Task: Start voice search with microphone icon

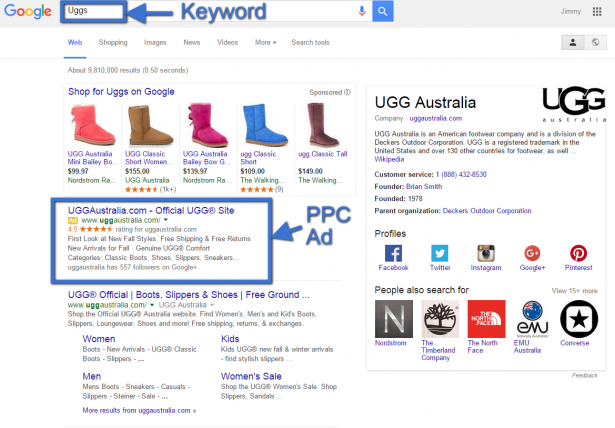Action: click(362, 11)
